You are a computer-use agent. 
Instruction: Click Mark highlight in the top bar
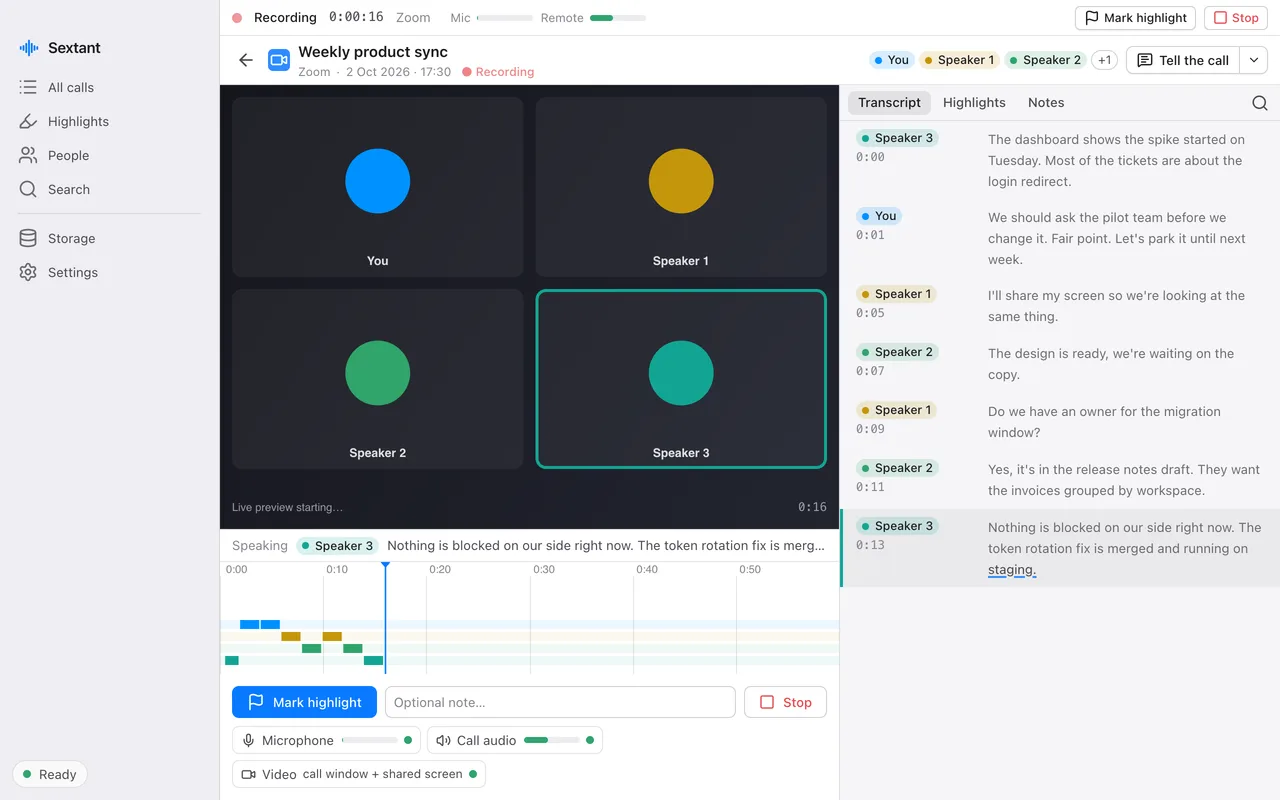coord(1135,18)
